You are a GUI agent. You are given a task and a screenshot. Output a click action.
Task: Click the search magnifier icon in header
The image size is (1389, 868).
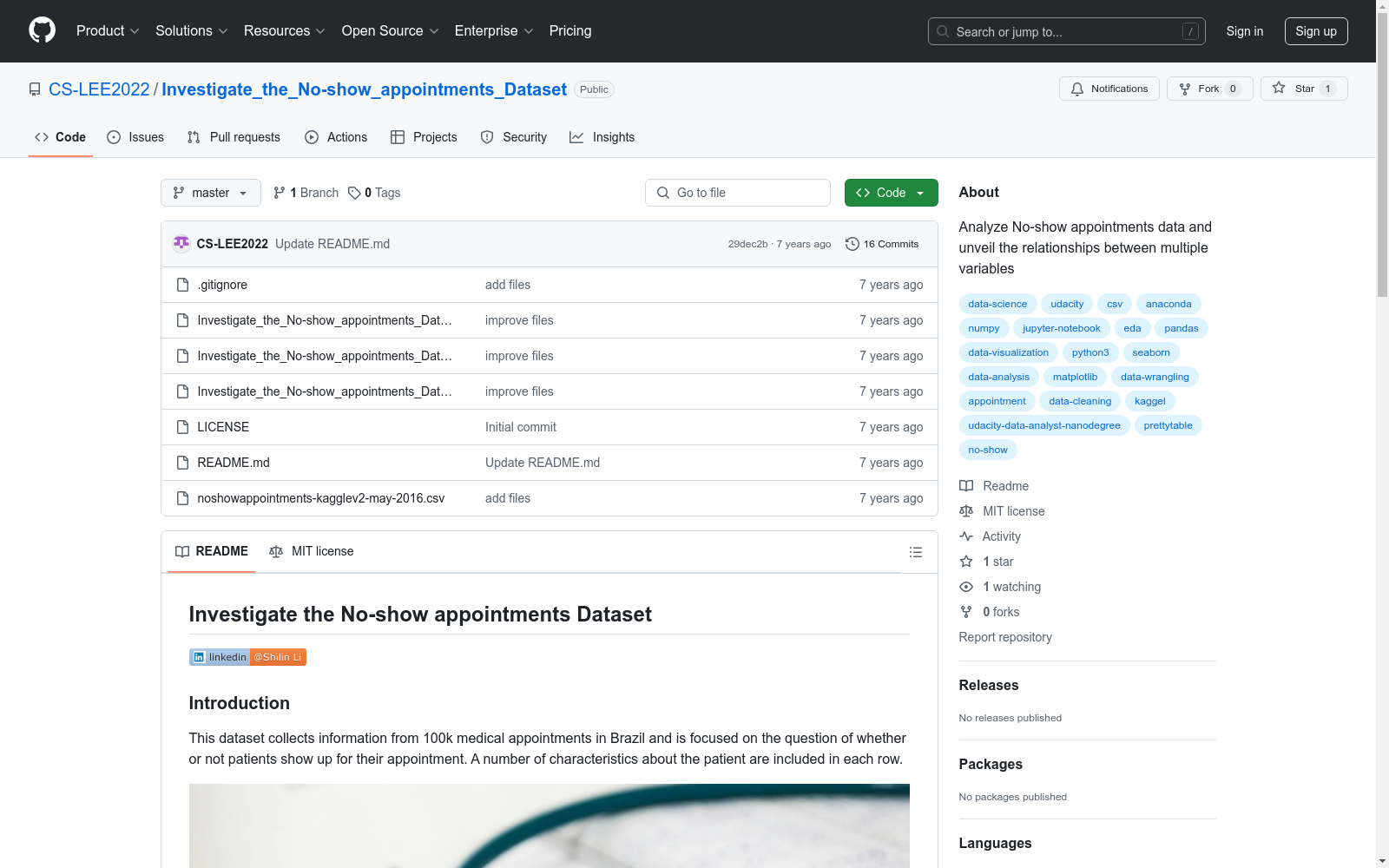click(943, 31)
